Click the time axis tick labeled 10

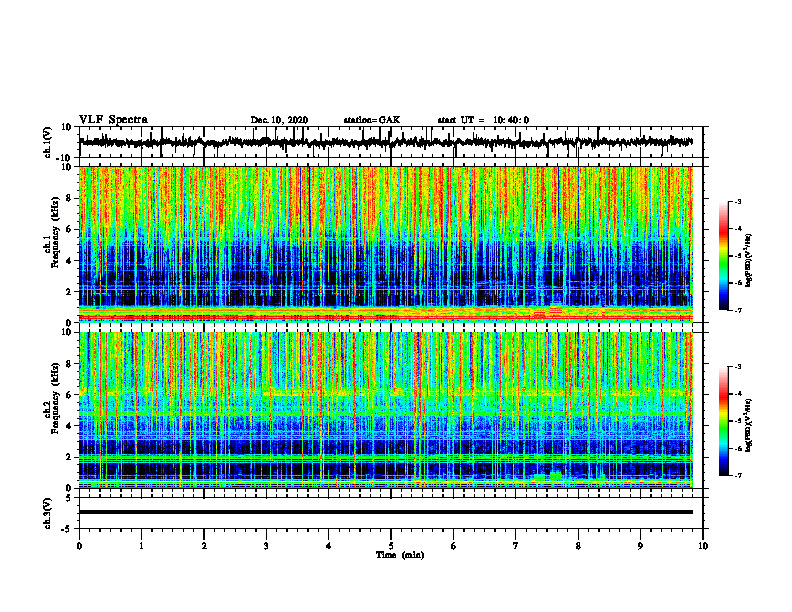coord(703,546)
